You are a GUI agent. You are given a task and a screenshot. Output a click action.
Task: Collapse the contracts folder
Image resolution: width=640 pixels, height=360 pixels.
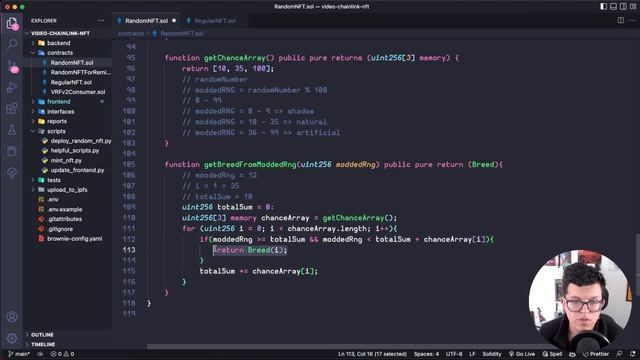(60, 53)
